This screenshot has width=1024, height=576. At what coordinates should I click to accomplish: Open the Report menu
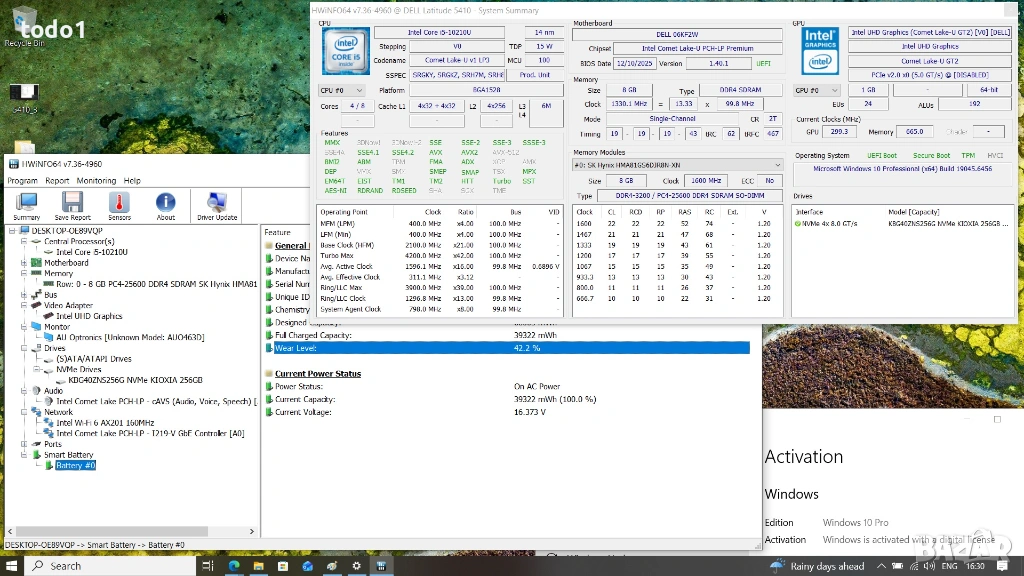57,181
